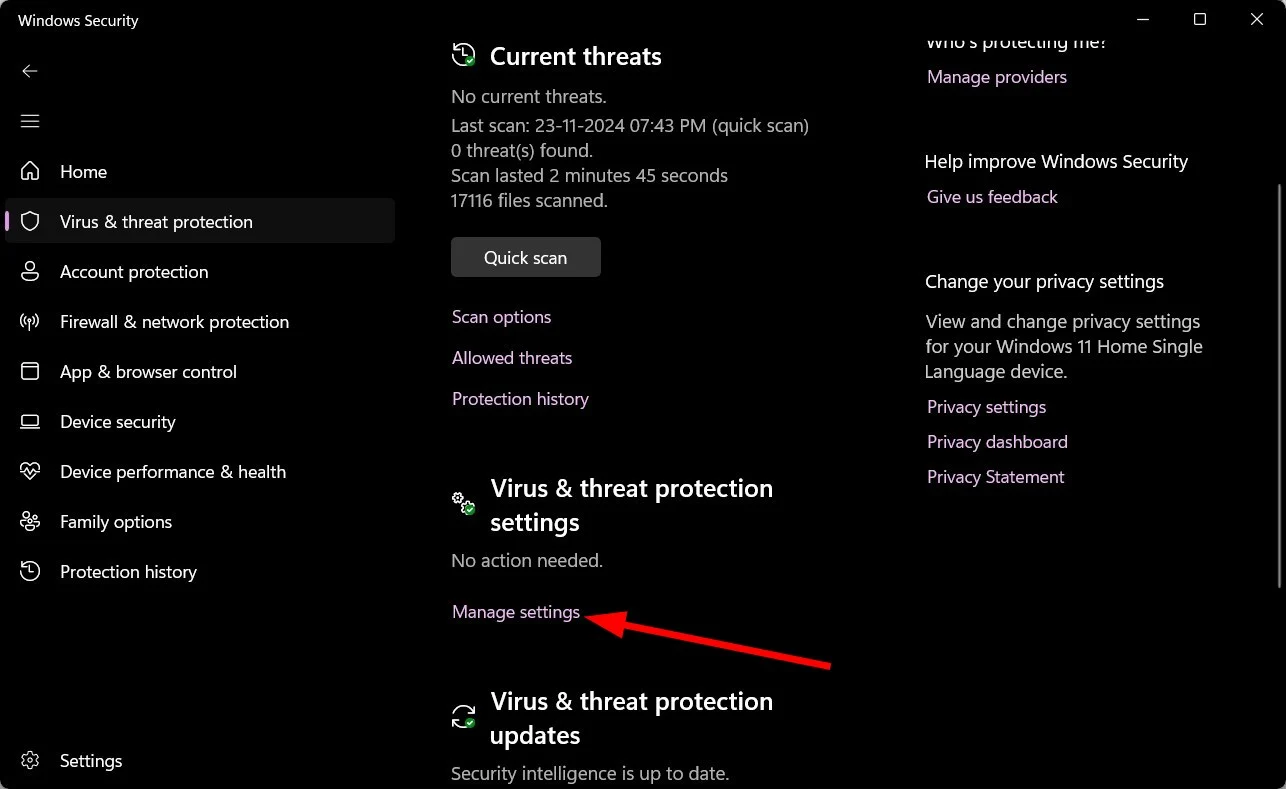Image resolution: width=1286 pixels, height=789 pixels.
Task: Toggle the hamburger navigation menu
Action: point(30,121)
